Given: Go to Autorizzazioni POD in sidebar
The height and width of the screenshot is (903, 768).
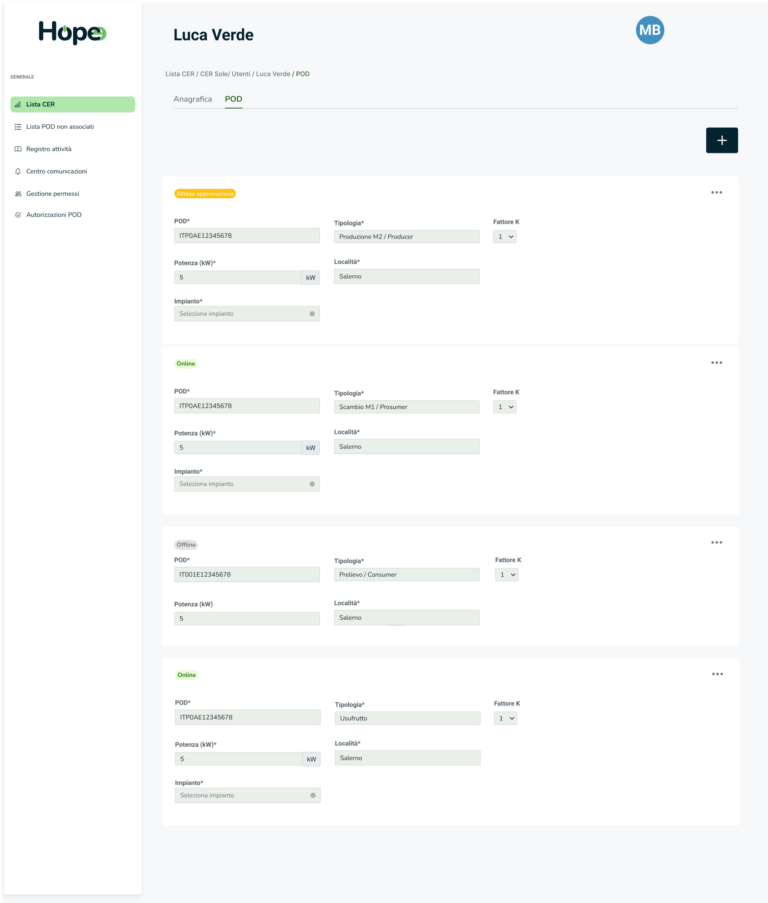Looking at the screenshot, I should pyautogui.click(x=54, y=215).
